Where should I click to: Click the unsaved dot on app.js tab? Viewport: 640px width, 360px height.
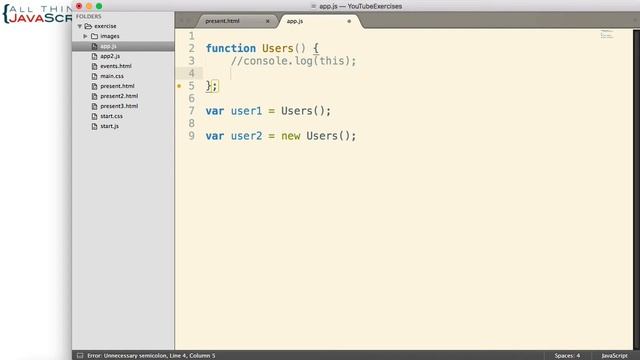coord(349,21)
